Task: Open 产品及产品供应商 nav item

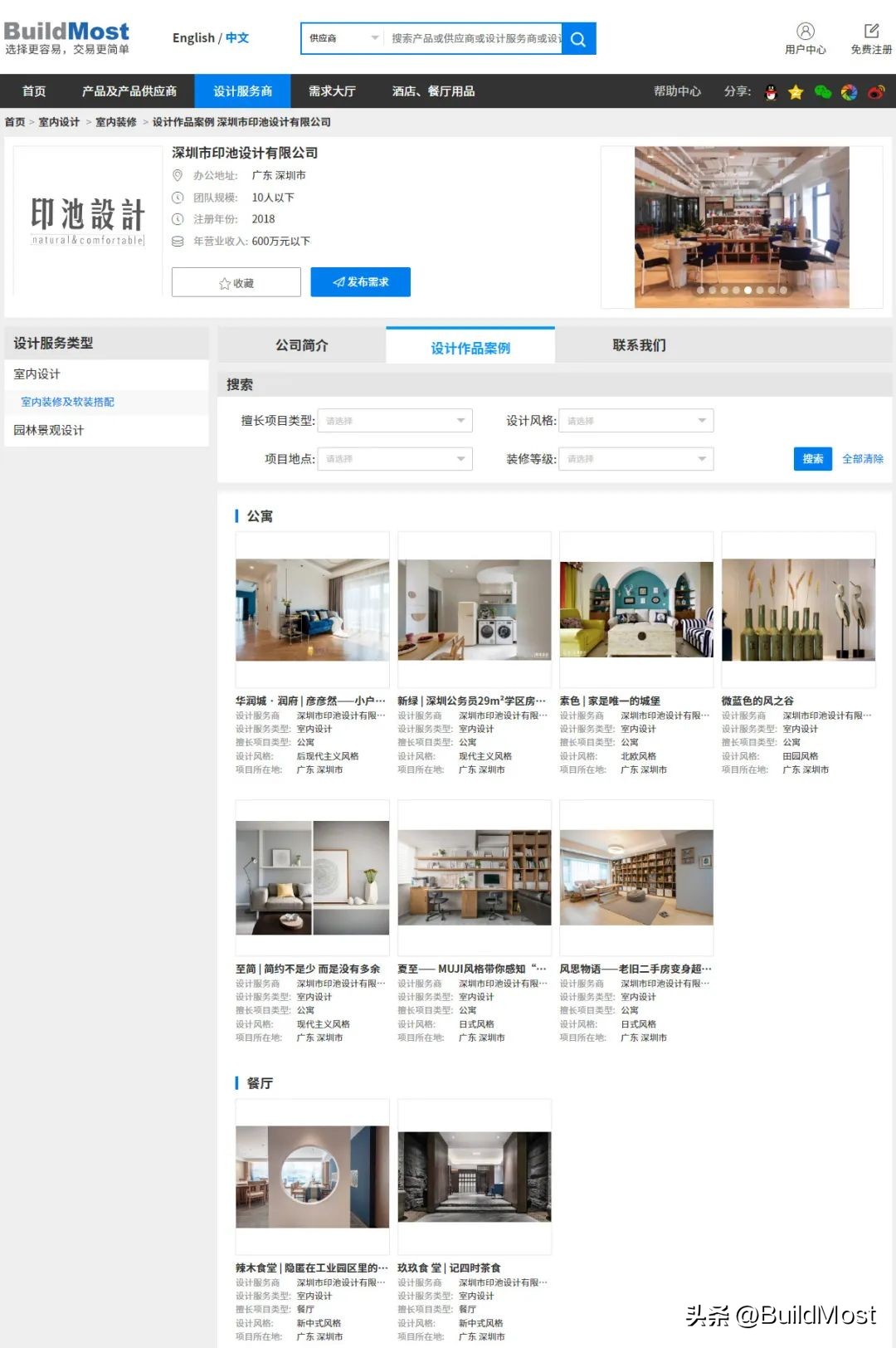Action: pyautogui.click(x=129, y=91)
